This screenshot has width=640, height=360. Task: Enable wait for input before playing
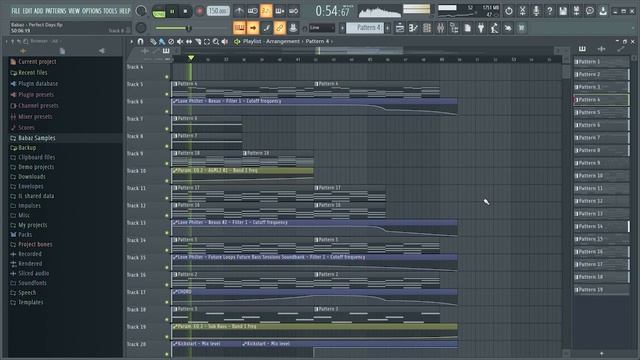coord(253,11)
